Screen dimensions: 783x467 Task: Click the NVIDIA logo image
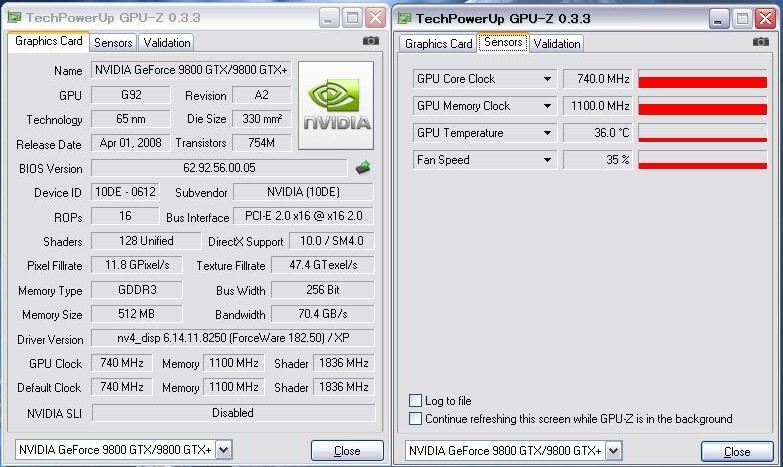(336, 105)
